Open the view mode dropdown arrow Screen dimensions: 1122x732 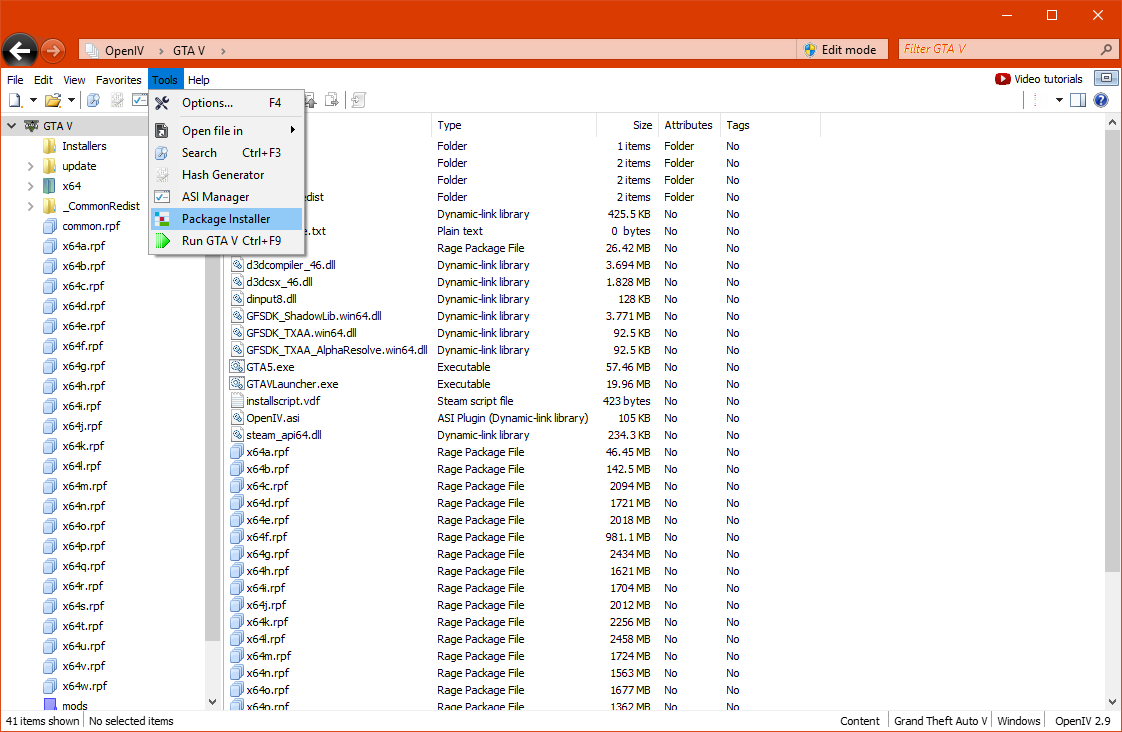[x=1059, y=100]
